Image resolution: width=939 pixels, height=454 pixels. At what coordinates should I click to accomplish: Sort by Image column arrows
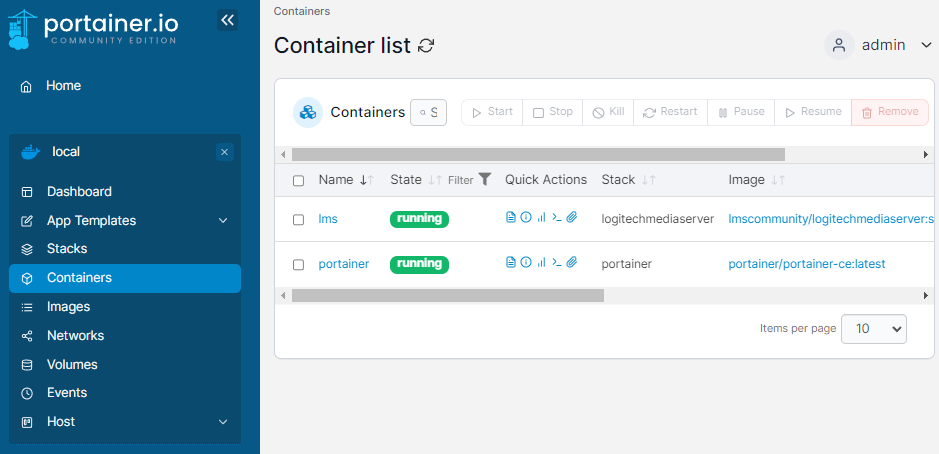point(778,180)
